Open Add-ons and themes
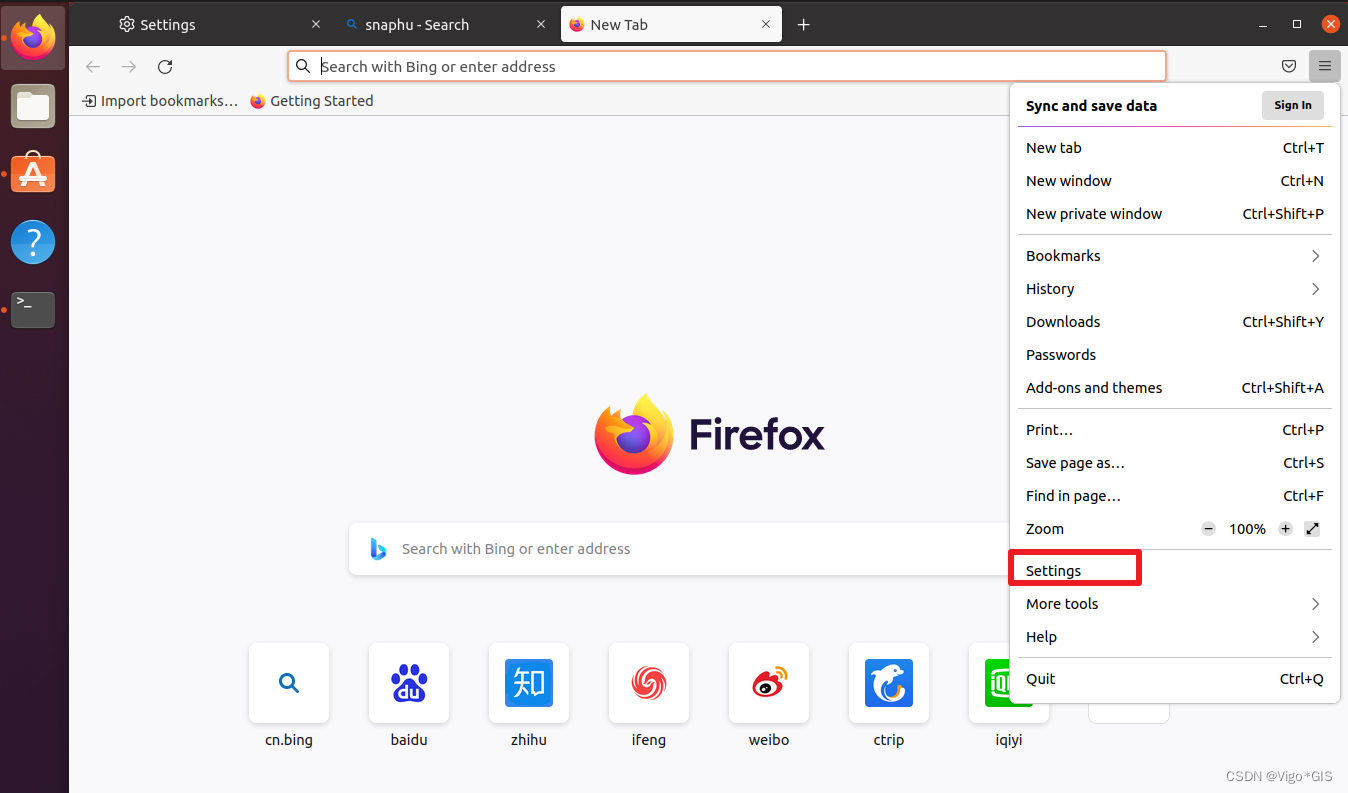The width and height of the screenshot is (1348, 793). (1175, 388)
